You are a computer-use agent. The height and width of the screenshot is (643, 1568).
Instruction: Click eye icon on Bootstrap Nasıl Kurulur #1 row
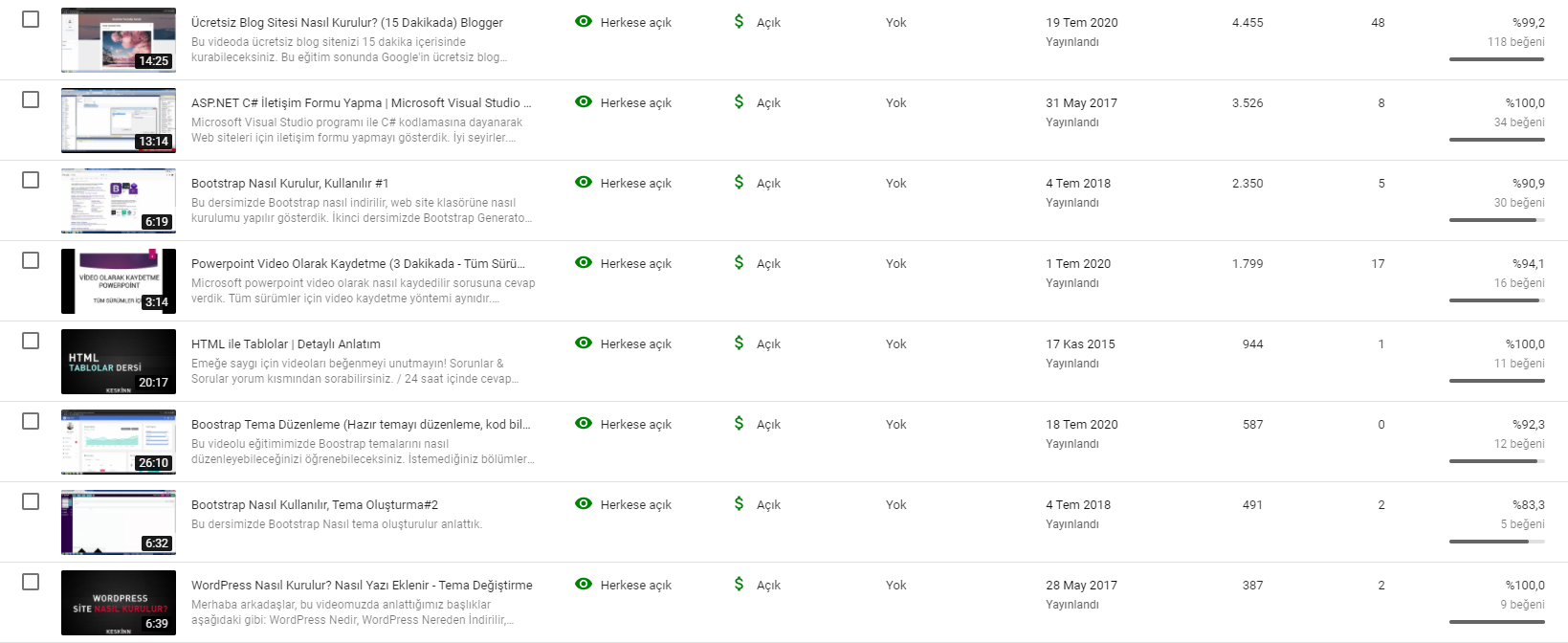pyautogui.click(x=584, y=182)
